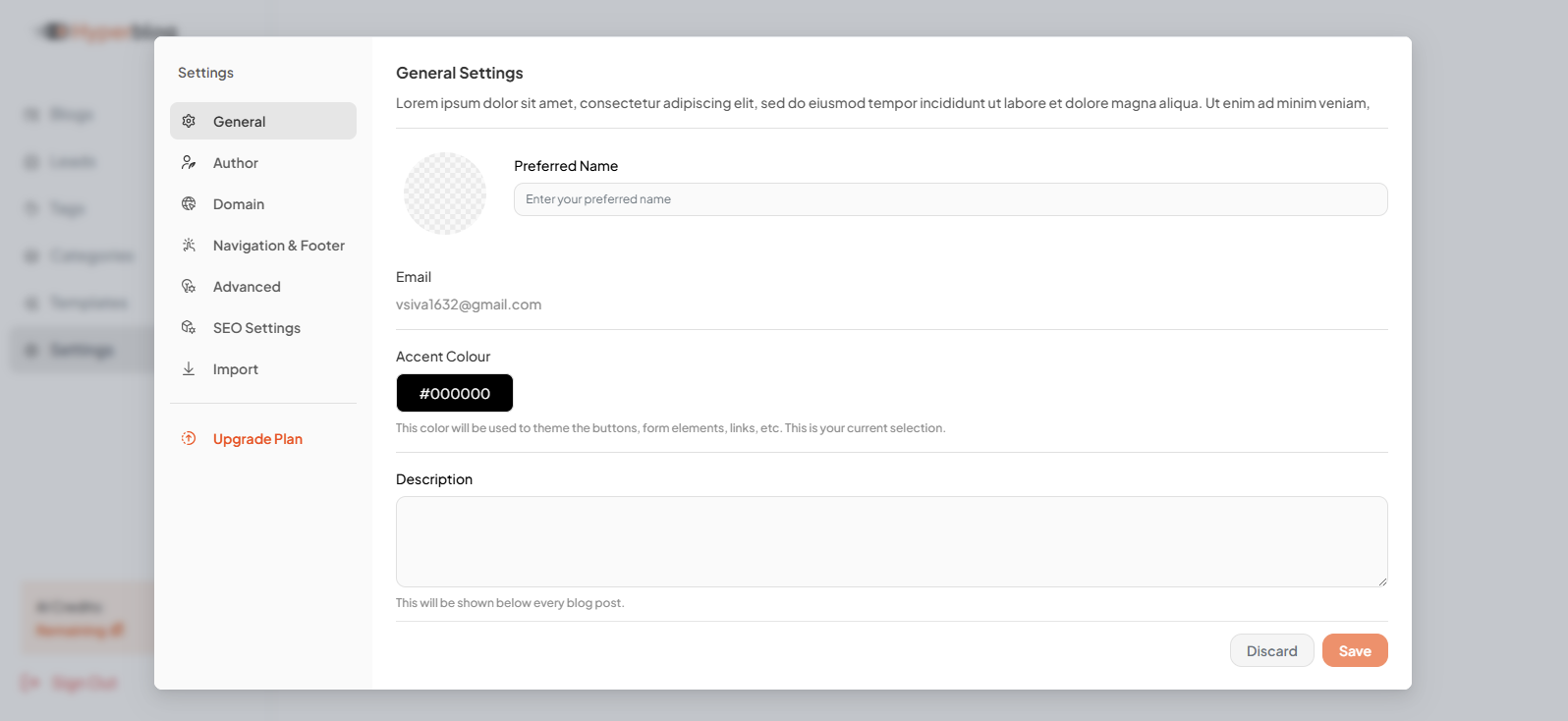Click 'This will be shown below every blog post.'
This screenshot has height=721, width=1568.
point(510,603)
